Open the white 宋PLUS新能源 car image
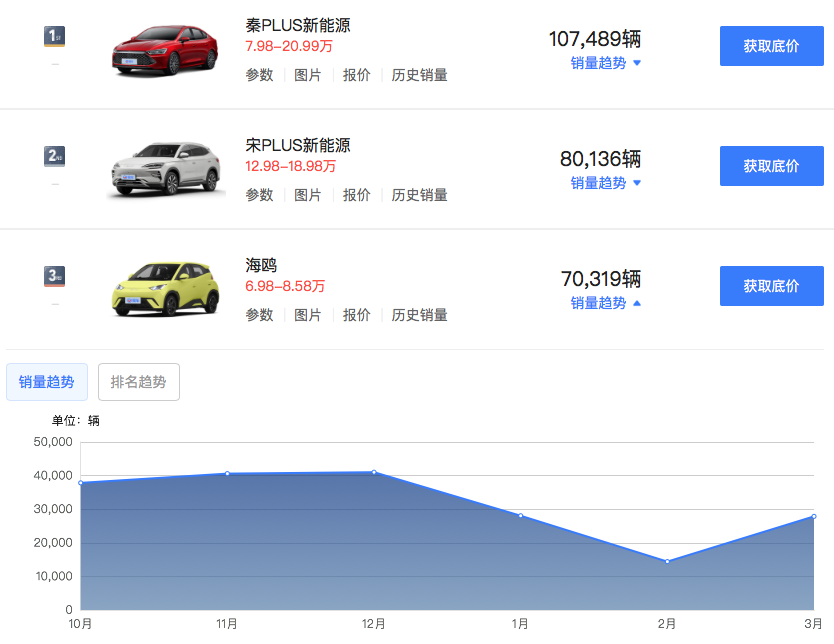The width and height of the screenshot is (834, 644). tap(166, 169)
